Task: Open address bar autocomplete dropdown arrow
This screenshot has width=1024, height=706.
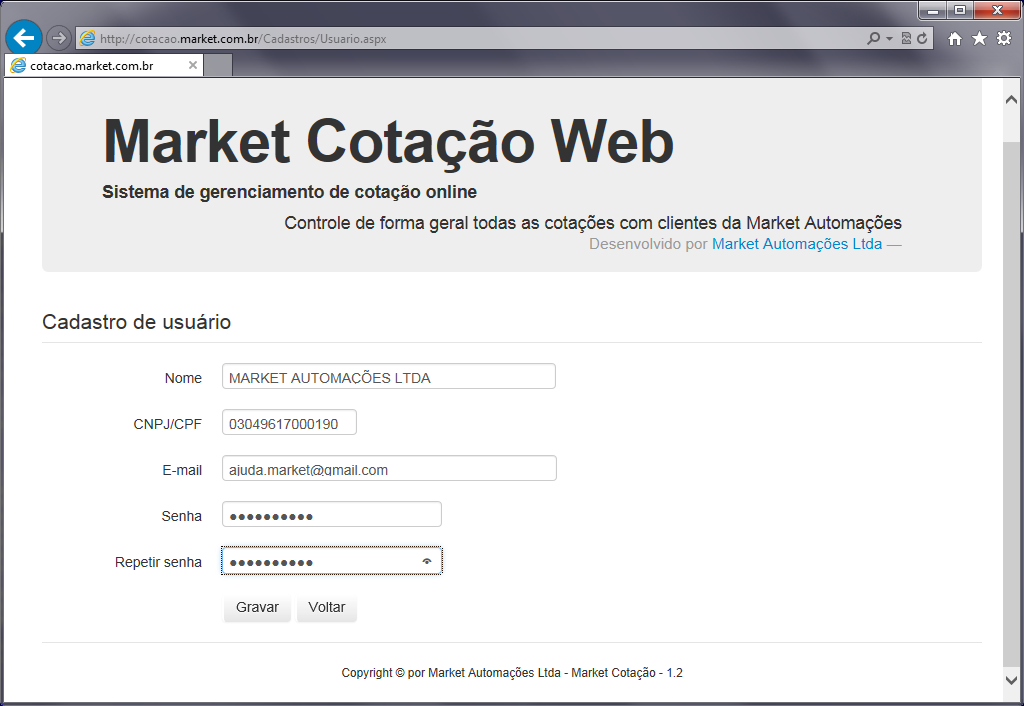Action: click(x=889, y=39)
